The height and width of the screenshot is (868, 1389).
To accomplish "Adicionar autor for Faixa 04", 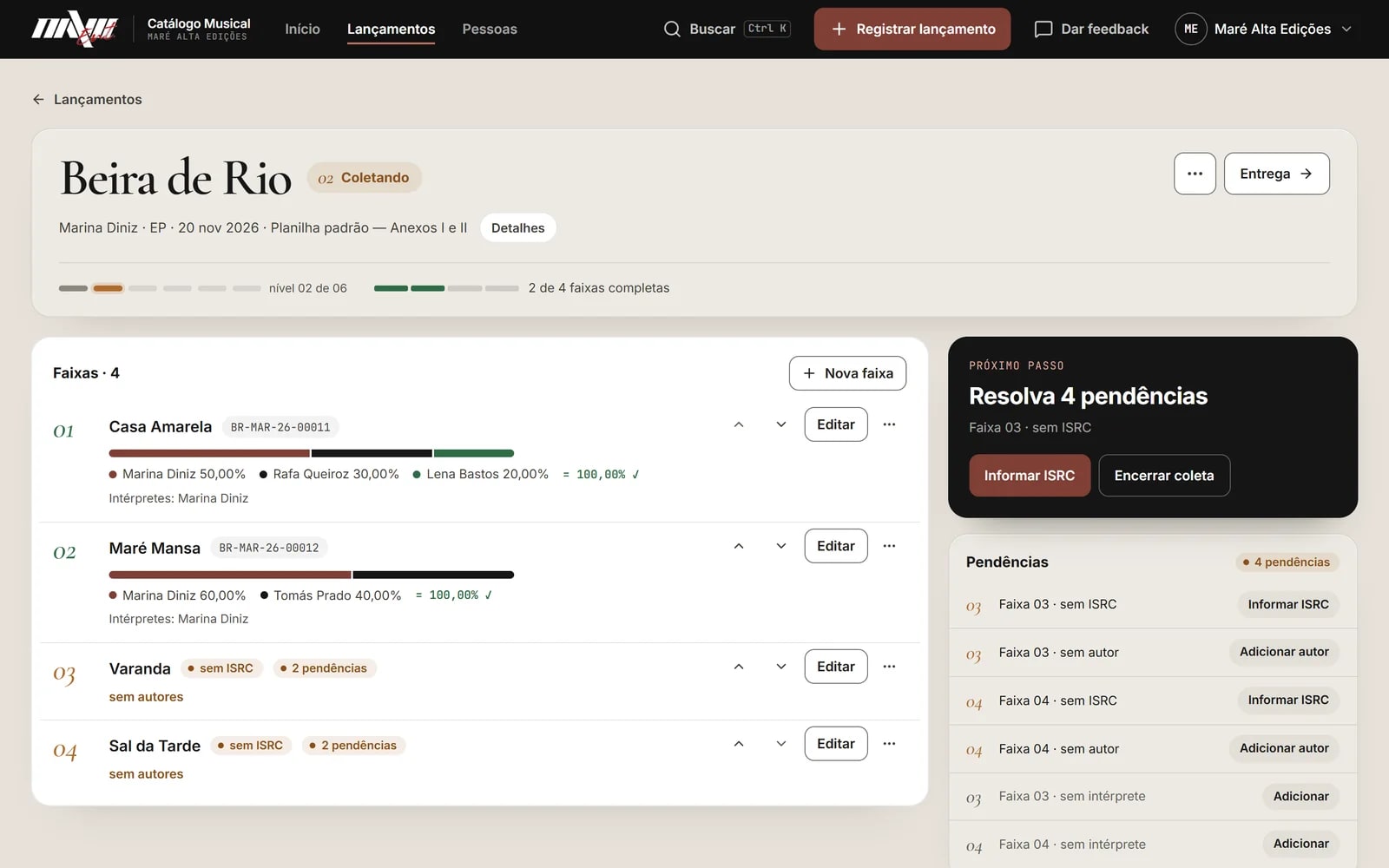I will (x=1284, y=748).
